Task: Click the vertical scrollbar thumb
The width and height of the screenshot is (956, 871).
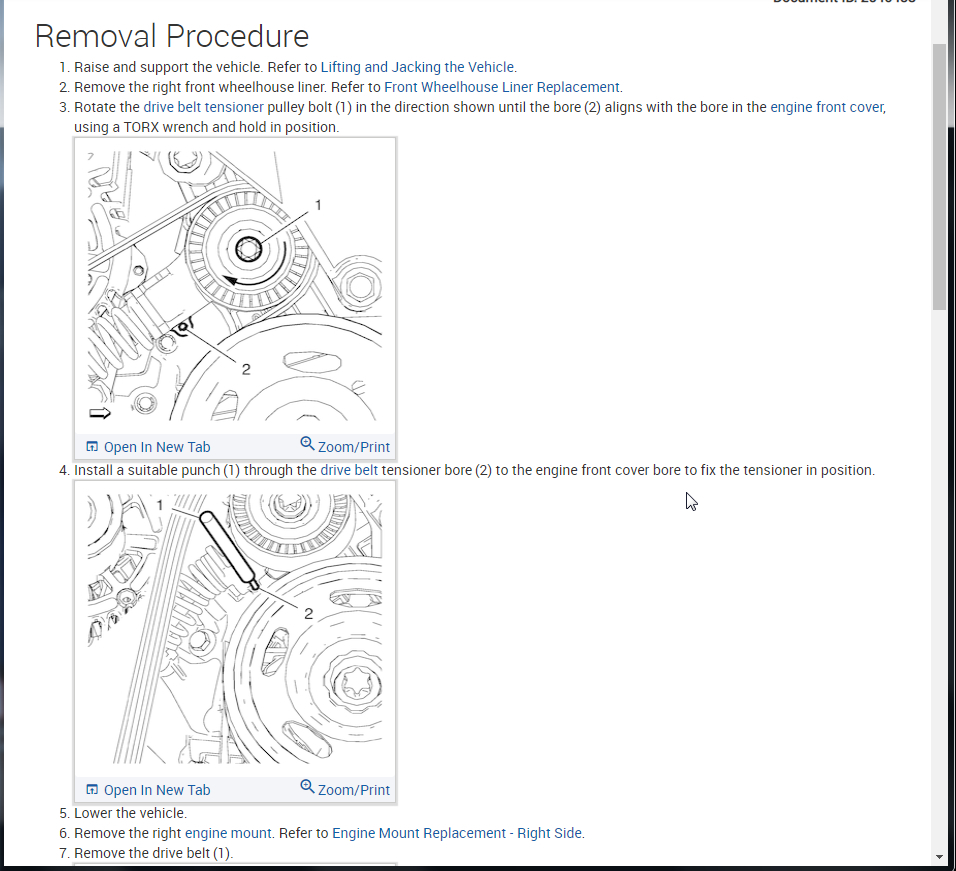Action: pyautogui.click(x=939, y=177)
